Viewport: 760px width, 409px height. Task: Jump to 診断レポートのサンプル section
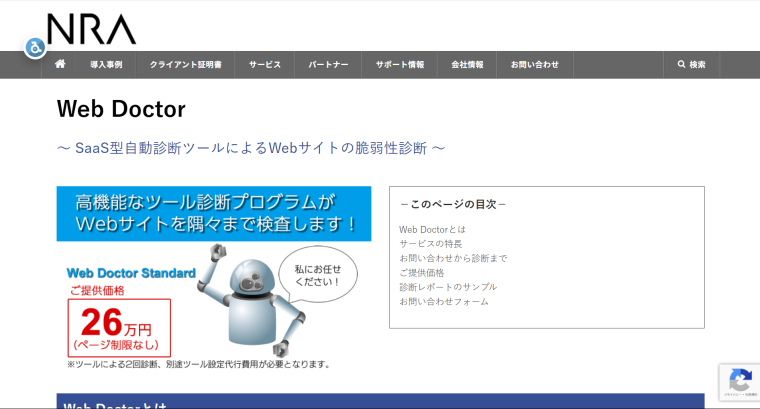[x=448, y=287]
